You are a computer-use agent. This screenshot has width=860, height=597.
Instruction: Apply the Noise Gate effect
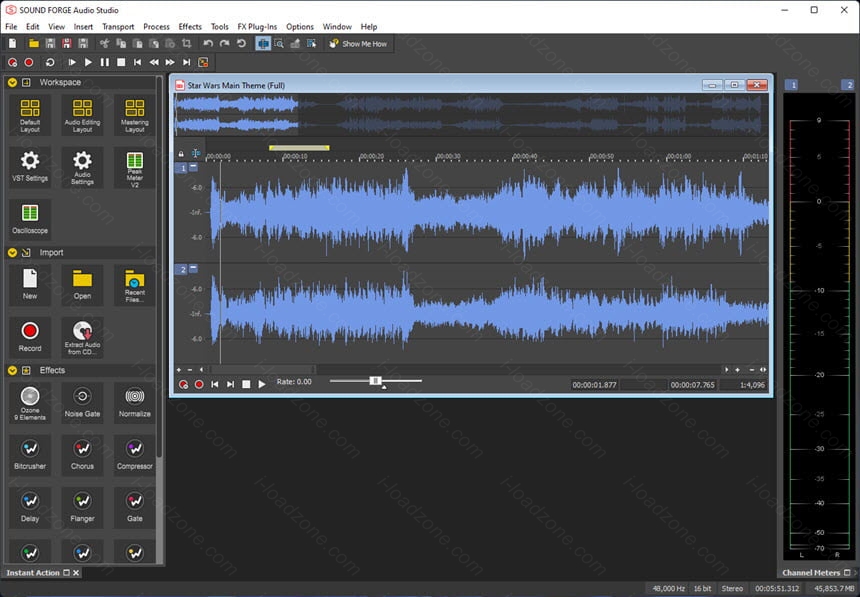pyautogui.click(x=82, y=403)
